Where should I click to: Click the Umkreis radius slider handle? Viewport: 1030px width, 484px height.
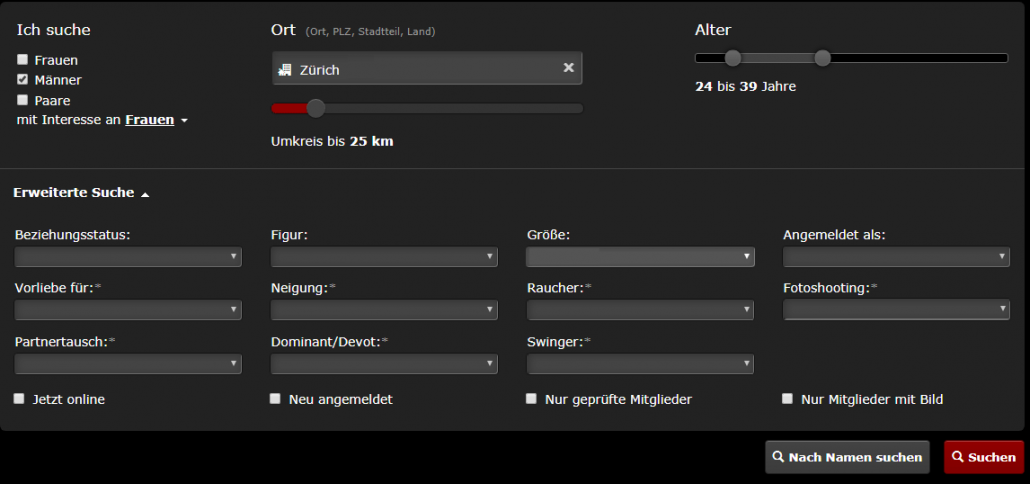point(316,108)
